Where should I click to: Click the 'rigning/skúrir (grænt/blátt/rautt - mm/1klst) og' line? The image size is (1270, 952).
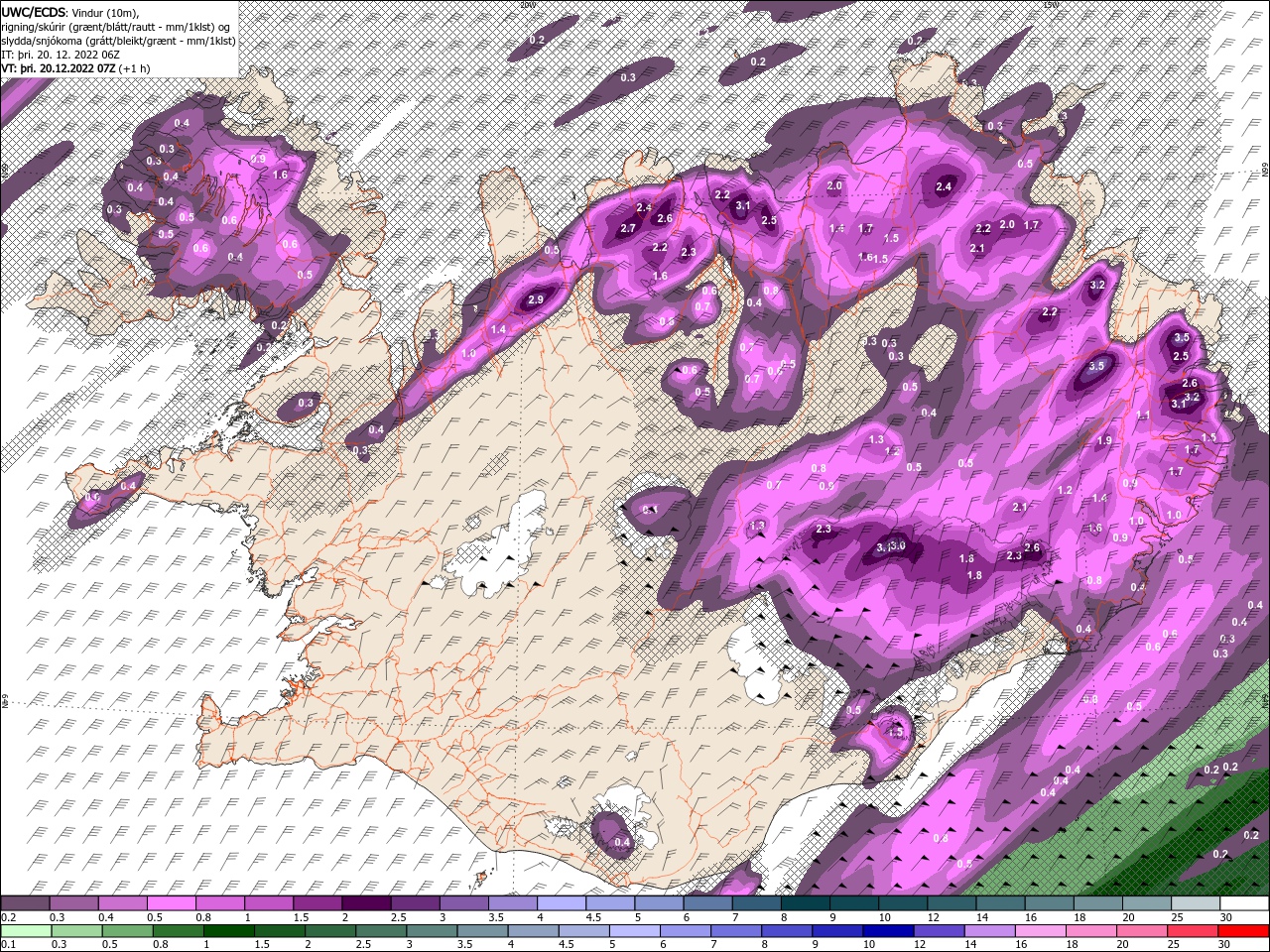(116, 26)
